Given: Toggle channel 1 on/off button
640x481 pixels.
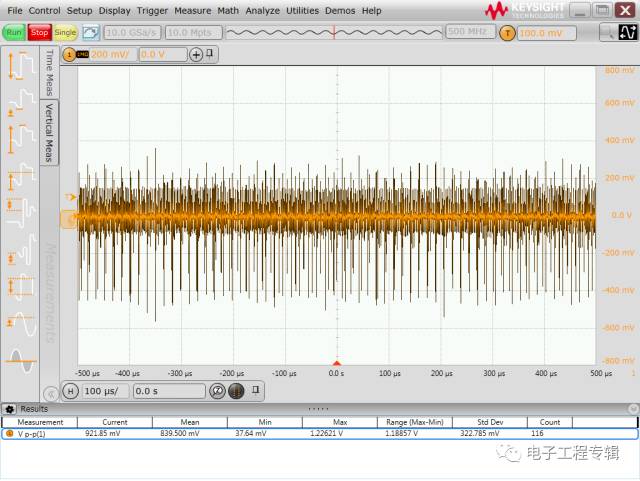Looking at the screenshot, I should pos(69,54).
